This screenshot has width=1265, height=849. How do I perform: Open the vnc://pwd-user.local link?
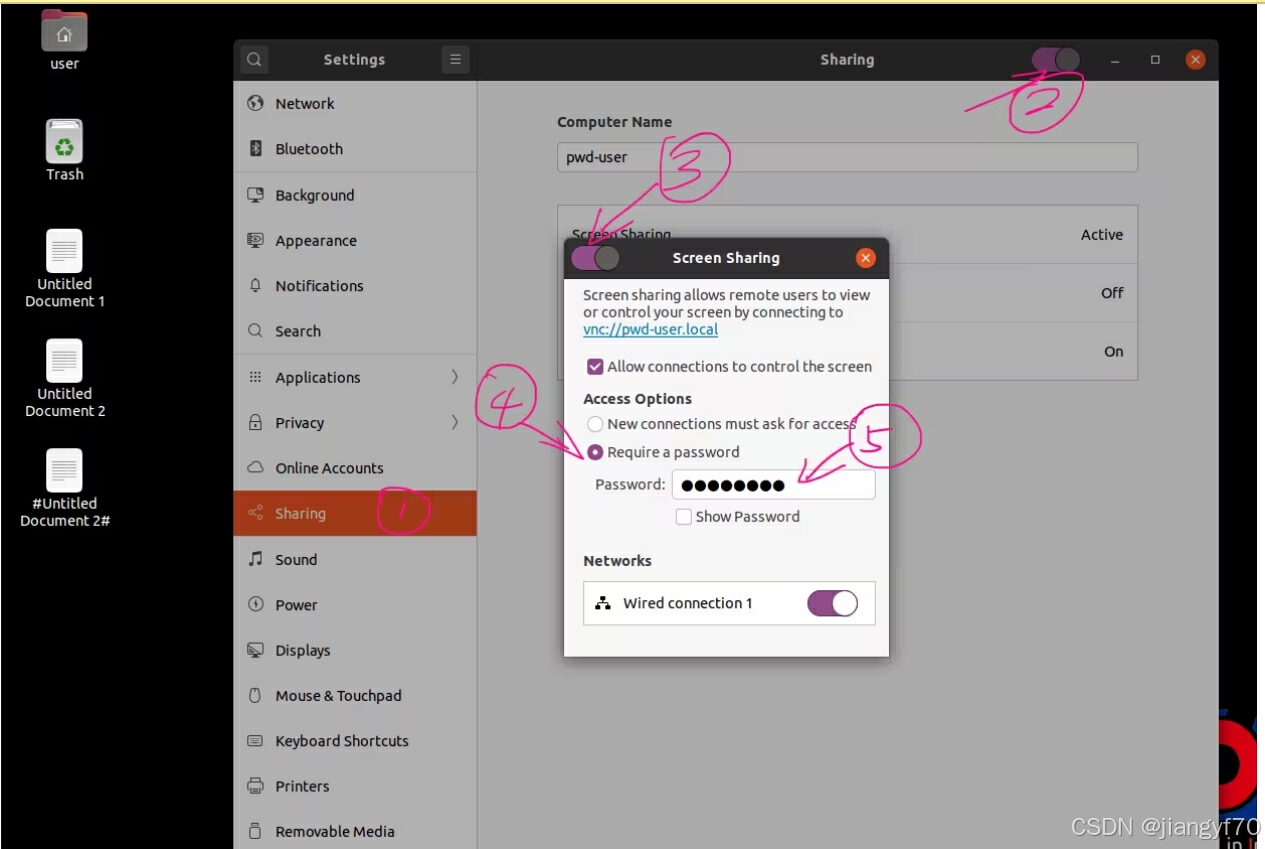coord(650,329)
